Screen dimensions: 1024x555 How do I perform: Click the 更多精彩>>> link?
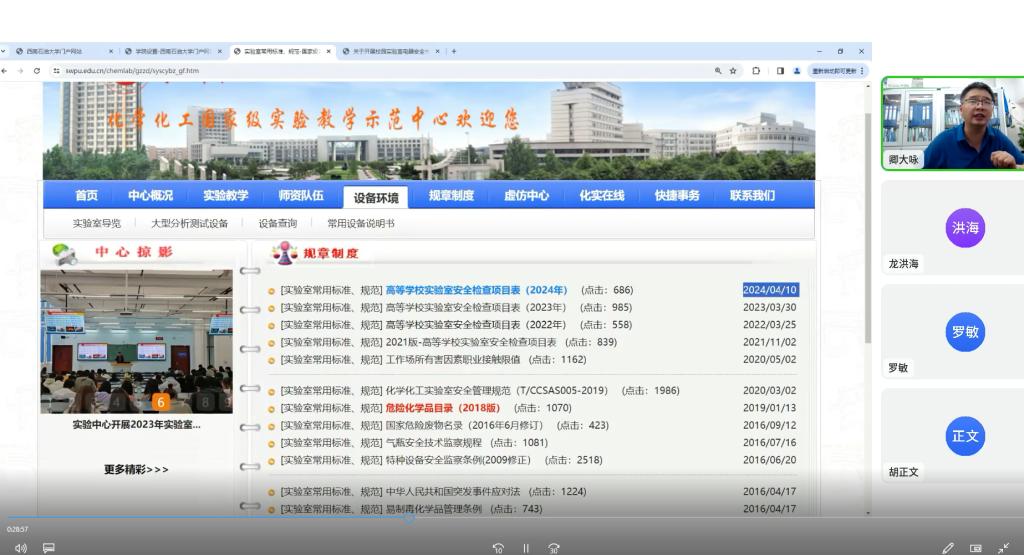coord(136,469)
